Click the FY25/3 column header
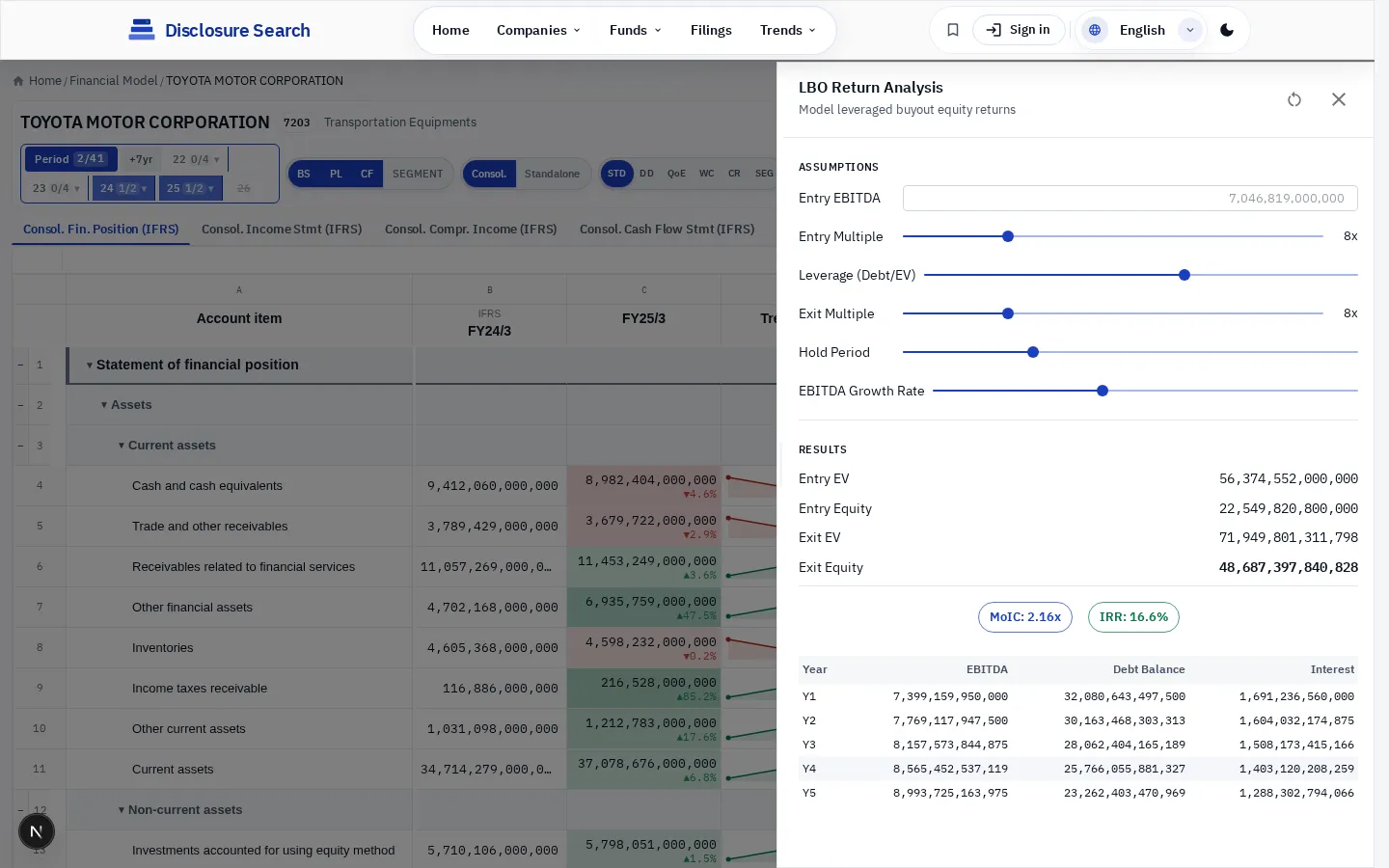 click(x=643, y=318)
